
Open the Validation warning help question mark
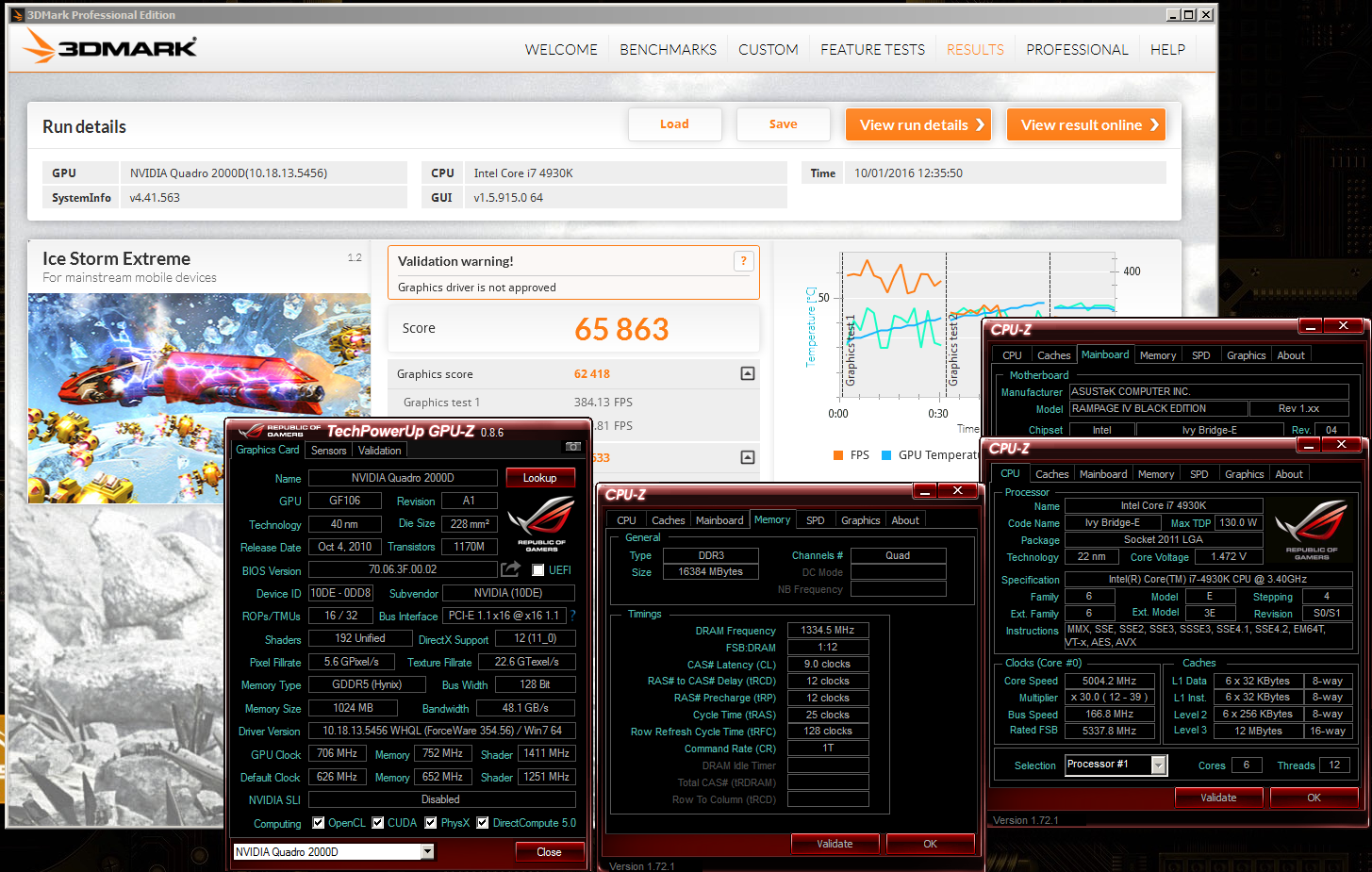pyautogui.click(x=743, y=261)
